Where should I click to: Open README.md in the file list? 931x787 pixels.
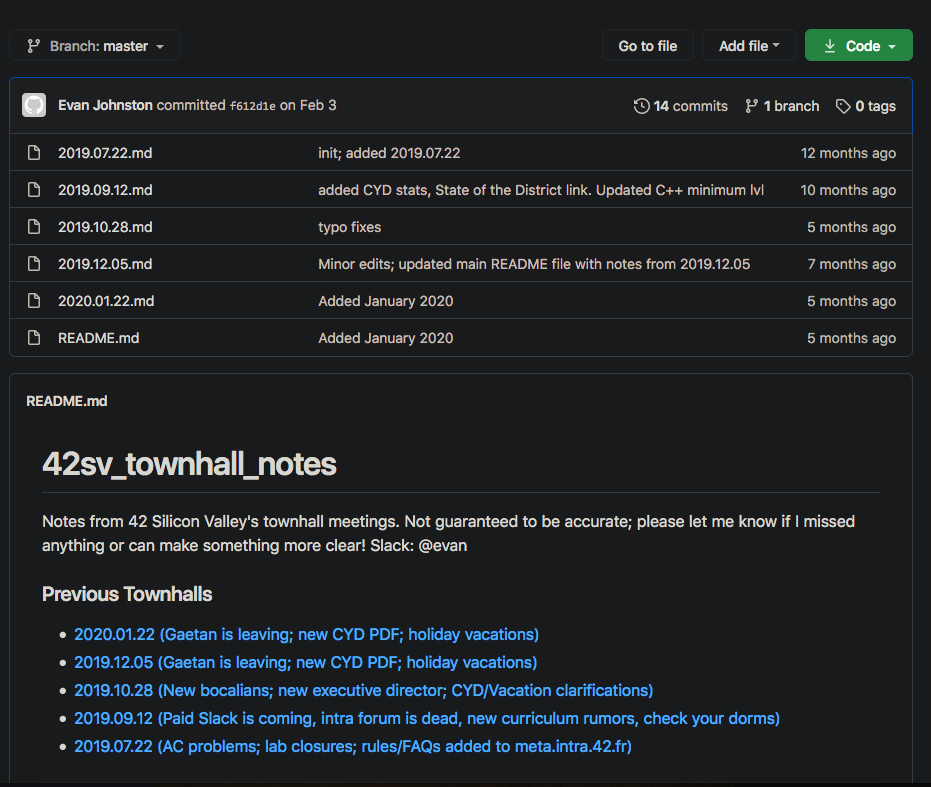click(x=99, y=337)
